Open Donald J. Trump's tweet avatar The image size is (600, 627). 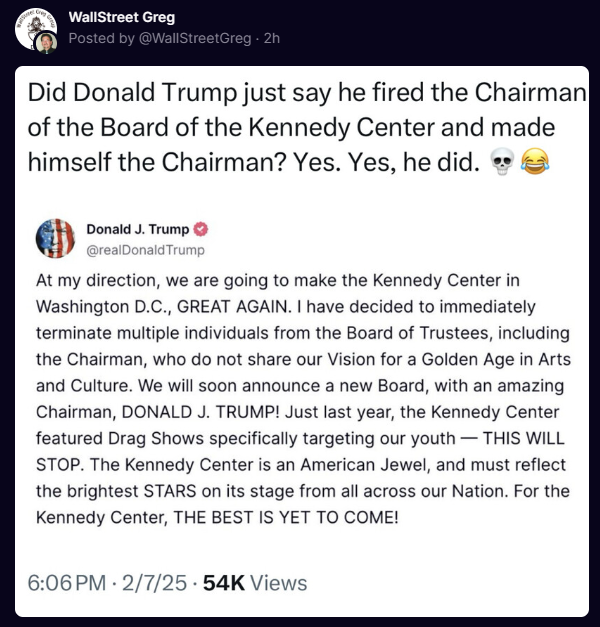click(55, 239)
